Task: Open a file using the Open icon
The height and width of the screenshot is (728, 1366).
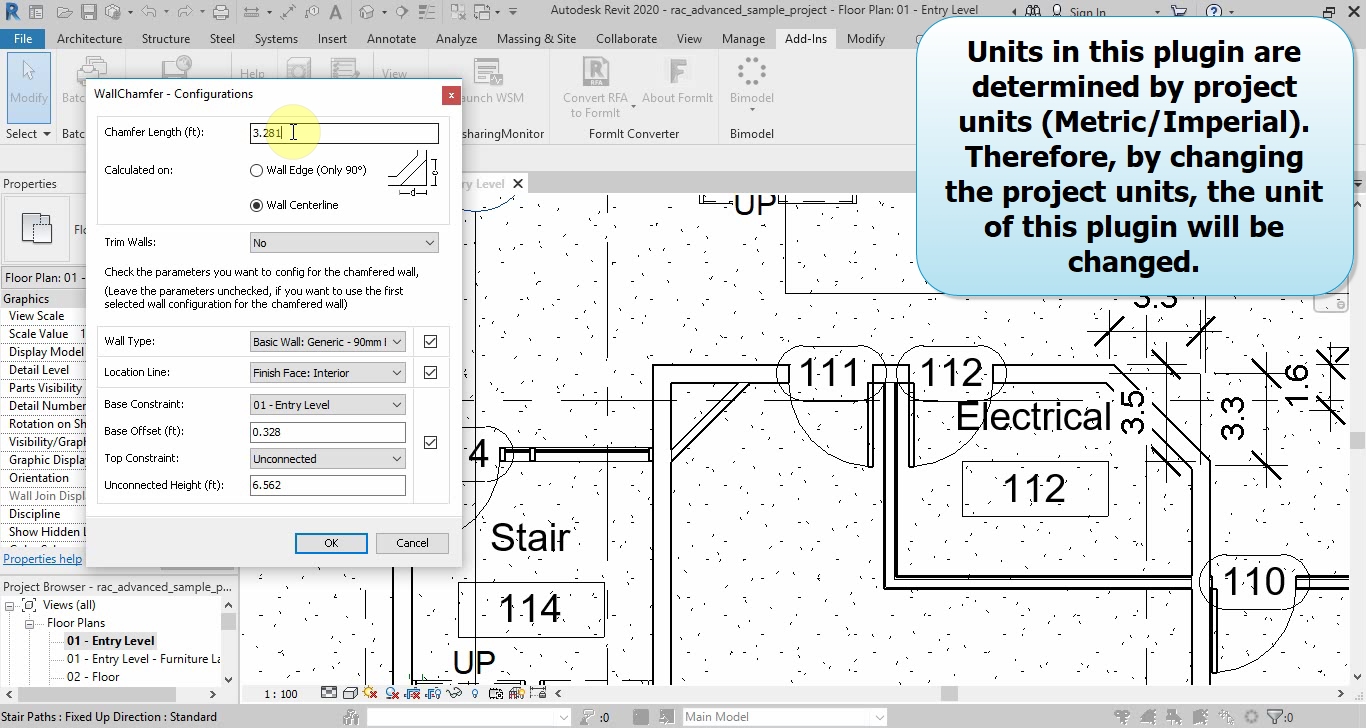Action: 63,10
